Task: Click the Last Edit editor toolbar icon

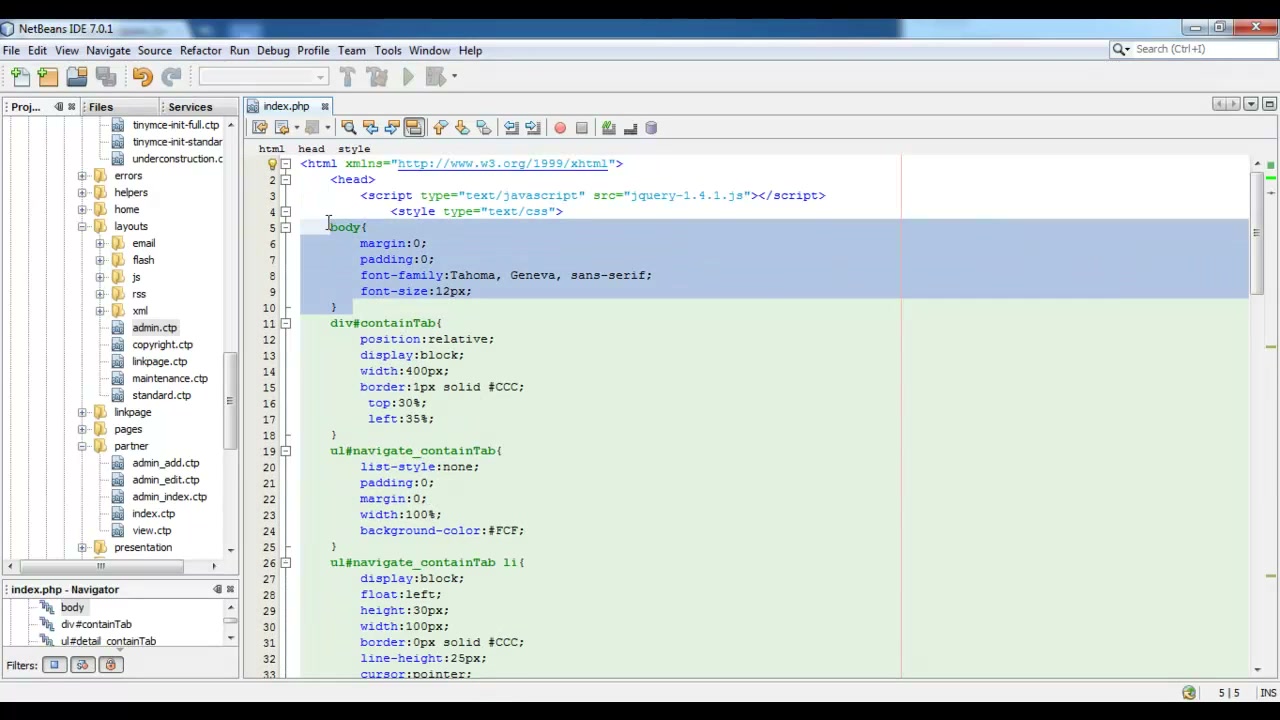Action: tap(260, 128)
